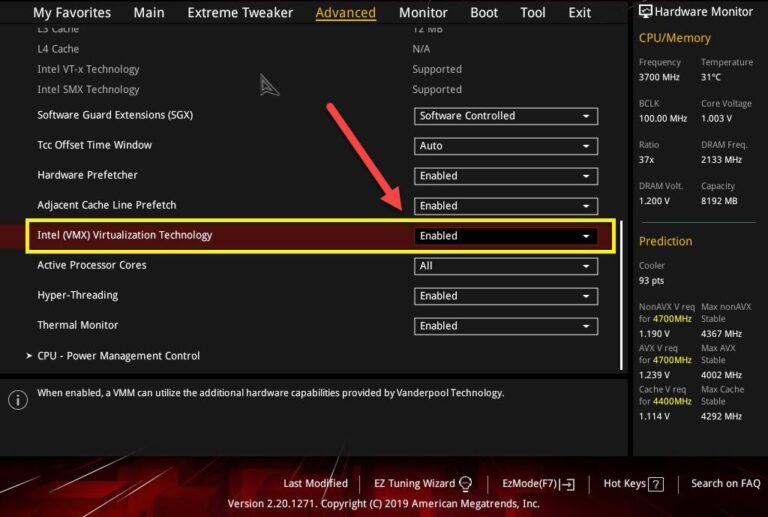The height and width of the screenshot is (517, 768).
Task: Click the CPU/Memory section heading
Action: click(x=674, y=38)
